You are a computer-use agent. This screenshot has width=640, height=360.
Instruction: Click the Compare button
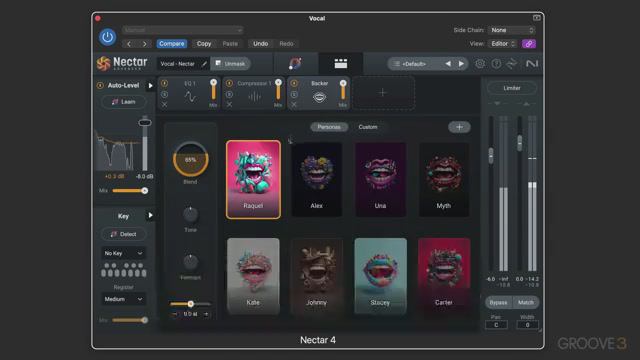coord(171,44)
